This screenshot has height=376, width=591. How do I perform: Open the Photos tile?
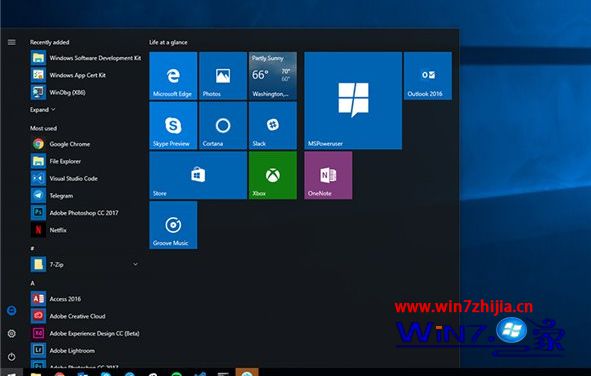click(x=223, y=76)
